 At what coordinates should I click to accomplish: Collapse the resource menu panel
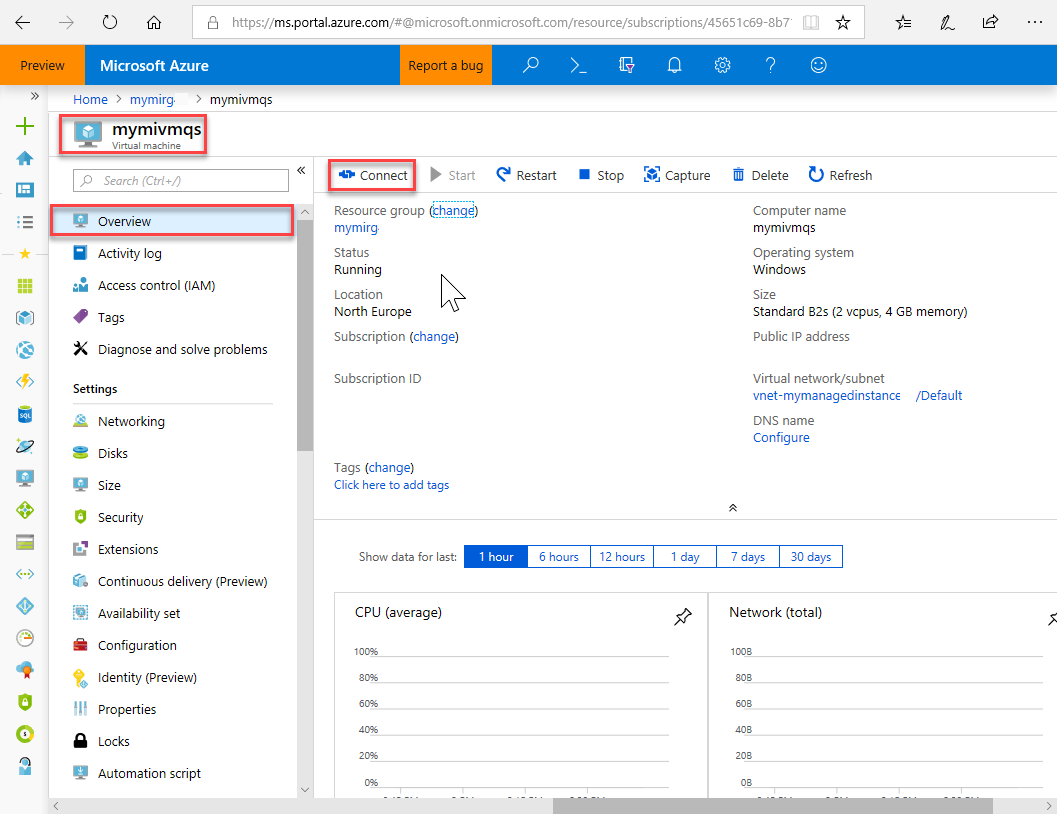click(x=301, y=171)
